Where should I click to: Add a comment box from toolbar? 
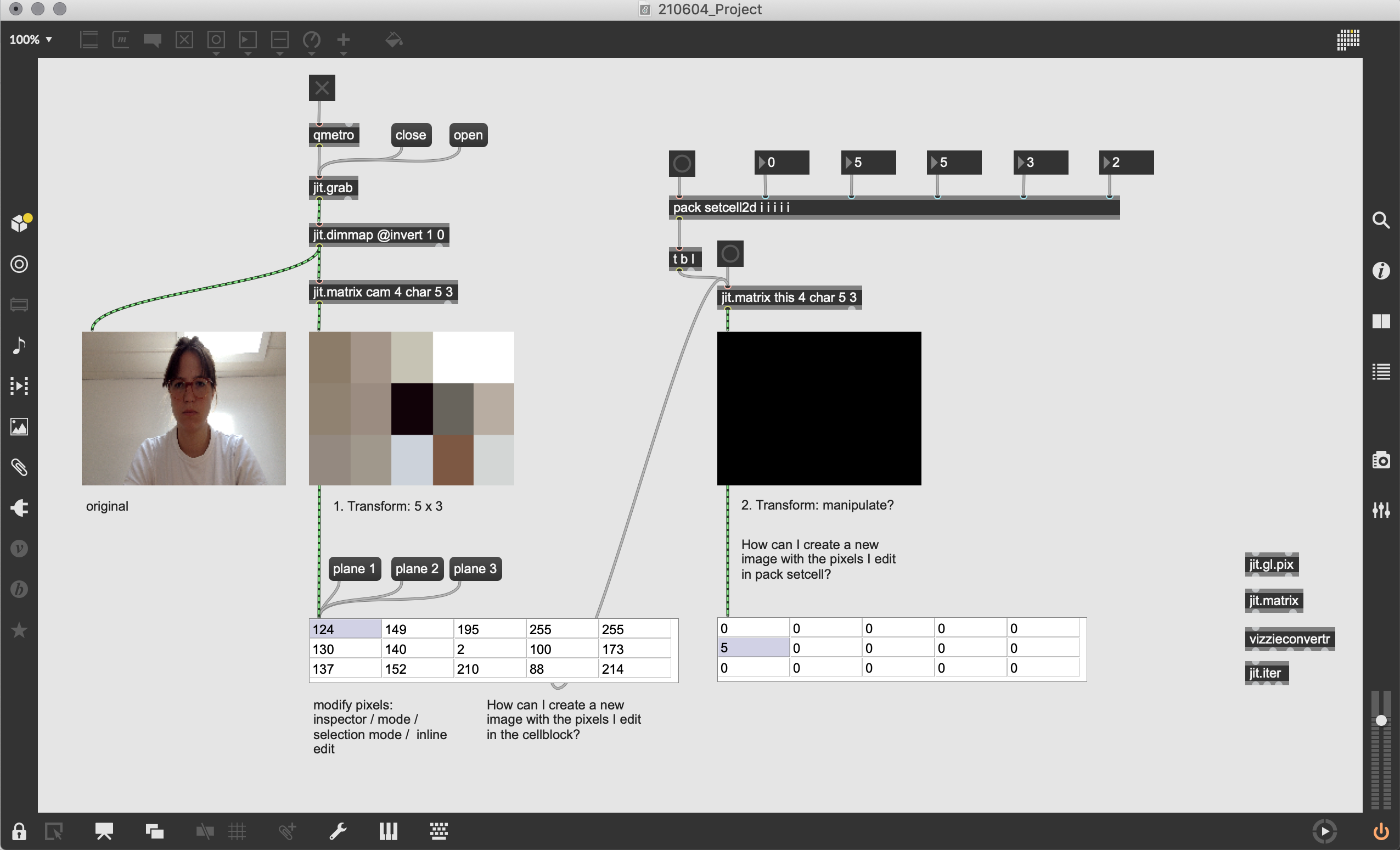click(152, 40)
